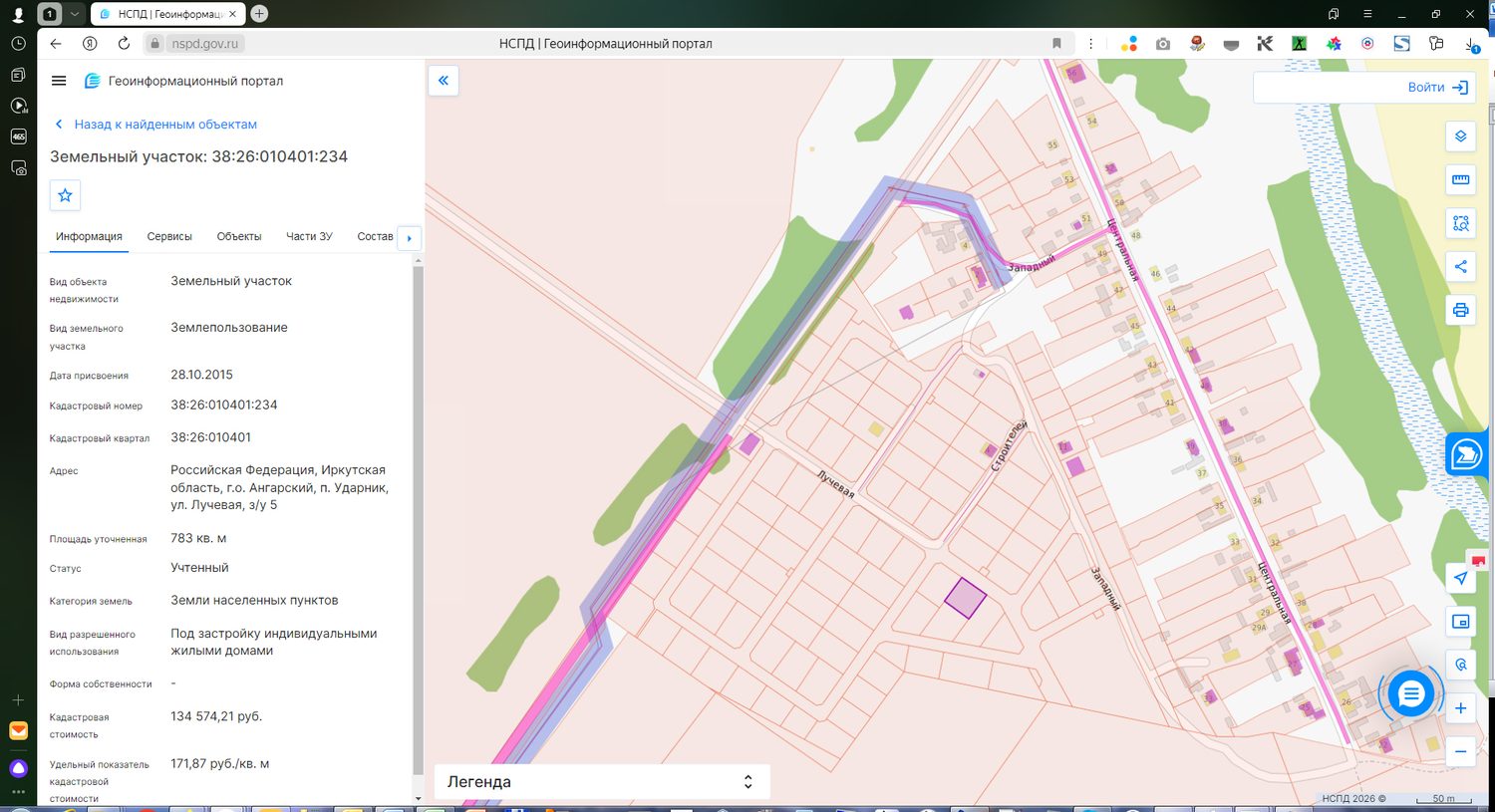Click the Войти login button
This screenshot has height=812, width=1495.
click(1437, 88)
